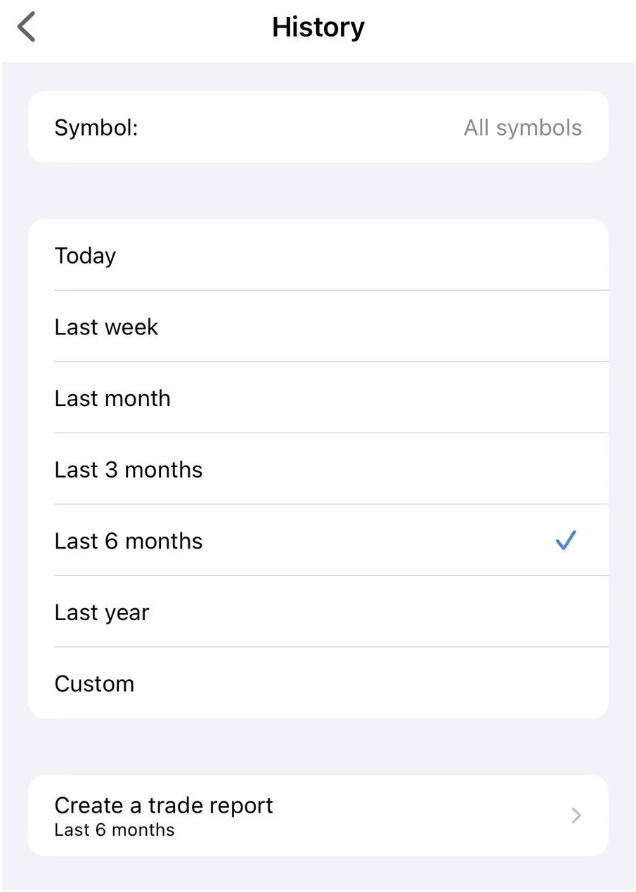Switch history range to Last 3 months
Viewport: 636px width, 892px height.
tap(128, 470)
